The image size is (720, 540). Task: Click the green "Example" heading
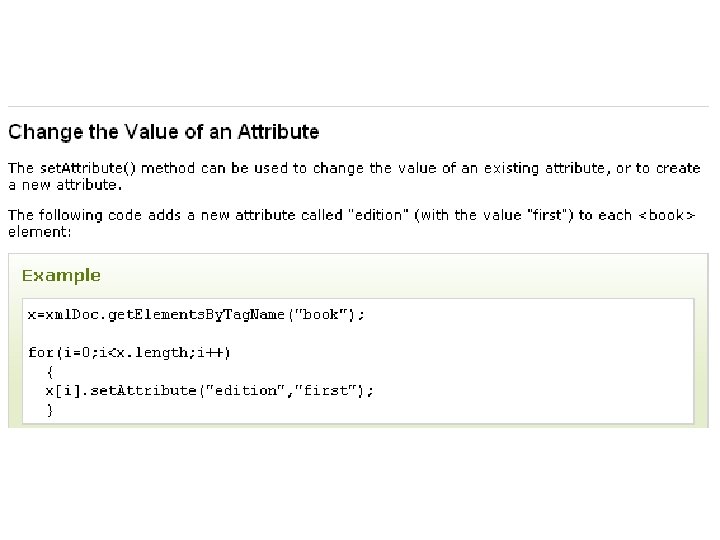click(x=61, y=275)
